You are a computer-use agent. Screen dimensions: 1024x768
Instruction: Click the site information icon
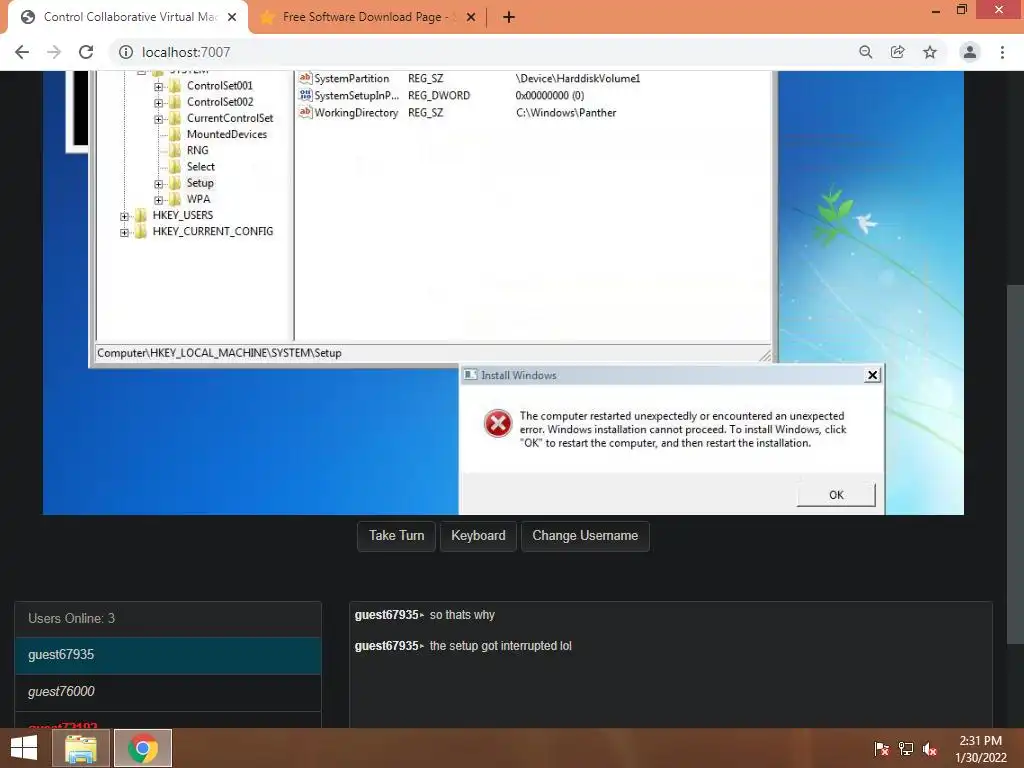[126, 52]
